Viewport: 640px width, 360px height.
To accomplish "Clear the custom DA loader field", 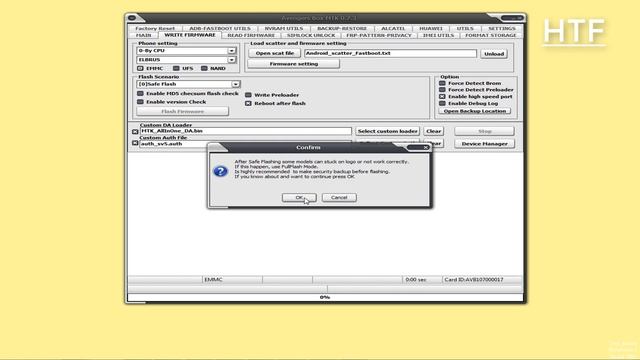I will pyautogui.click(x=433, y=131).
